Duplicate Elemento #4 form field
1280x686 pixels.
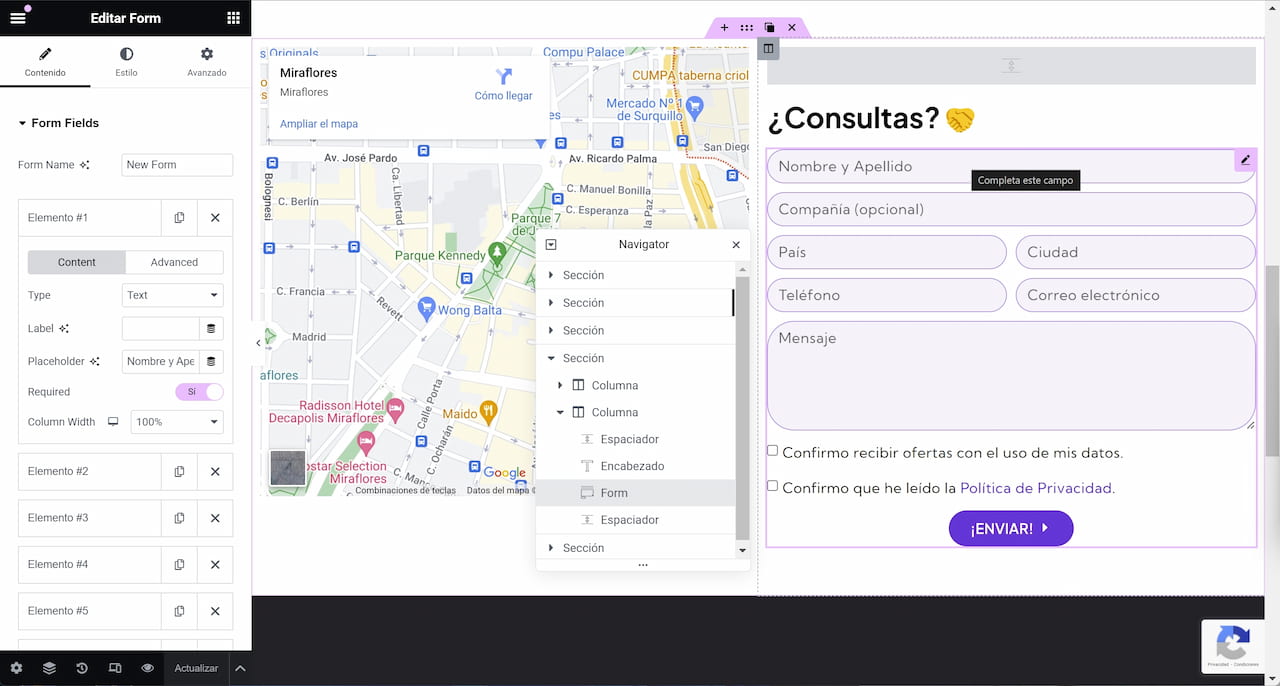point(179,565)
